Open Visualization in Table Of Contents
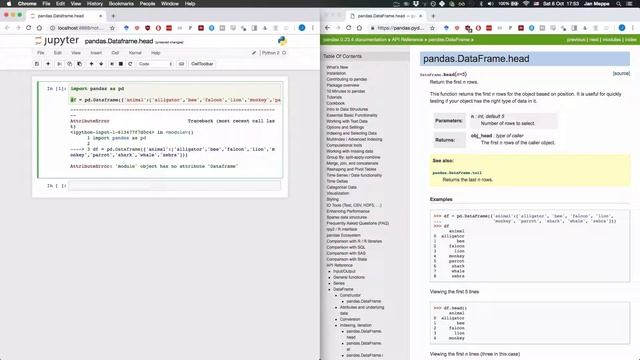The height and width of the screenshot is (360, 640). point(338,193)
